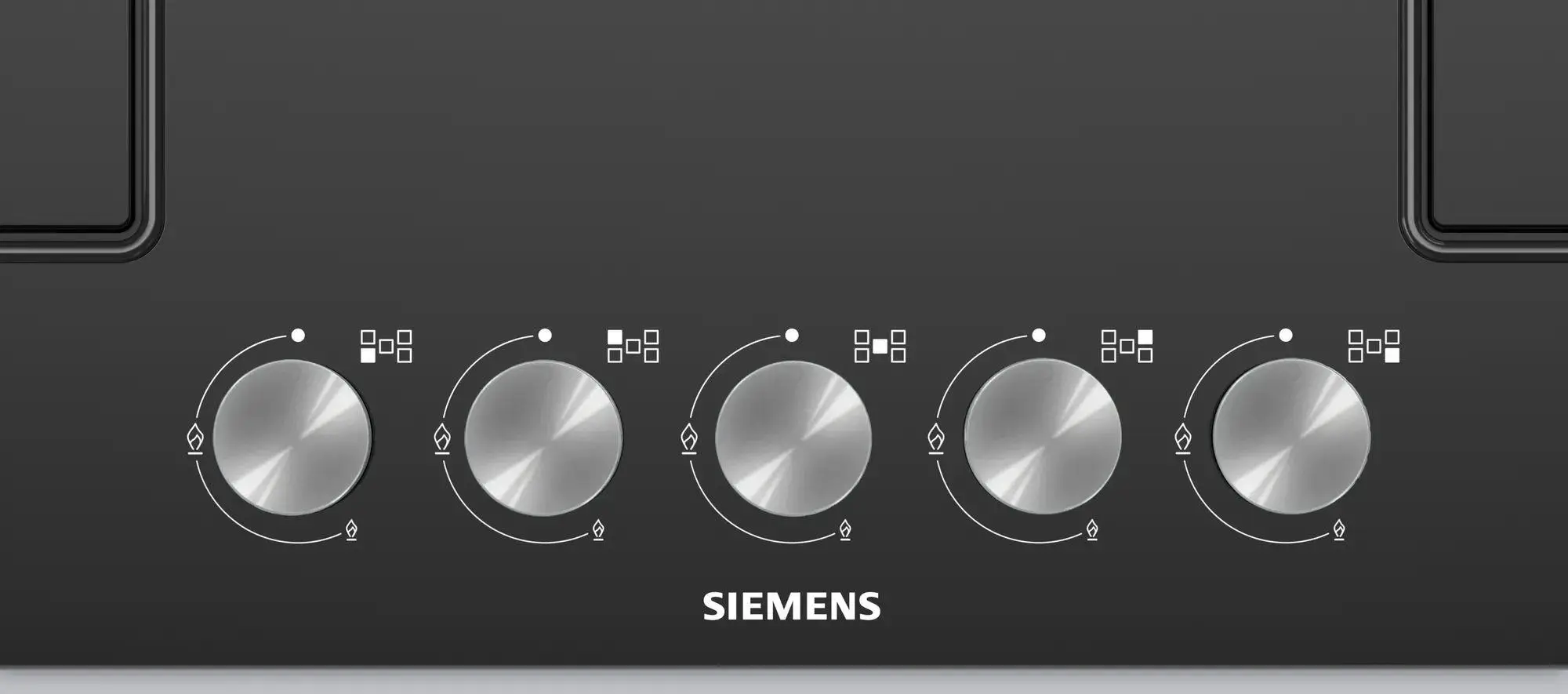
Task: Click the off-position dot above first knob
Action: 298,336
